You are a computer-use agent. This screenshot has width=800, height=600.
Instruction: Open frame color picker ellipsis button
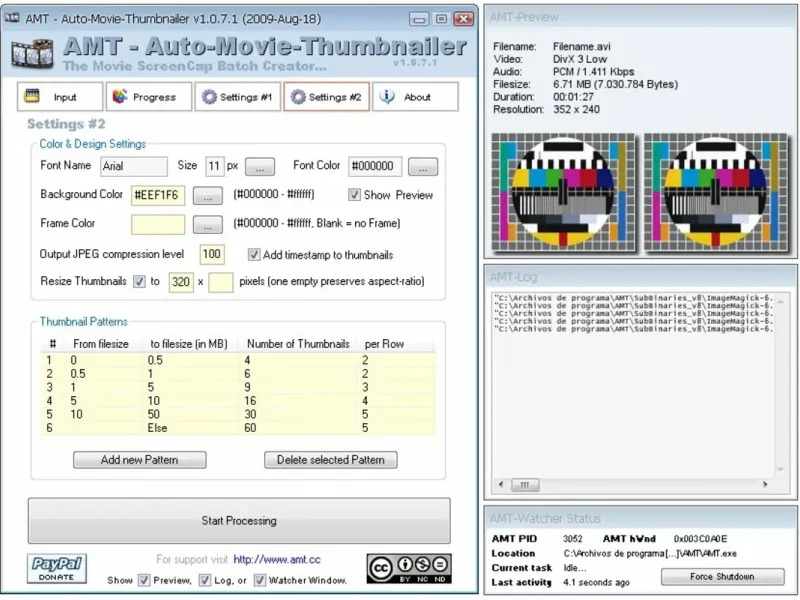(x=208, y=224)
